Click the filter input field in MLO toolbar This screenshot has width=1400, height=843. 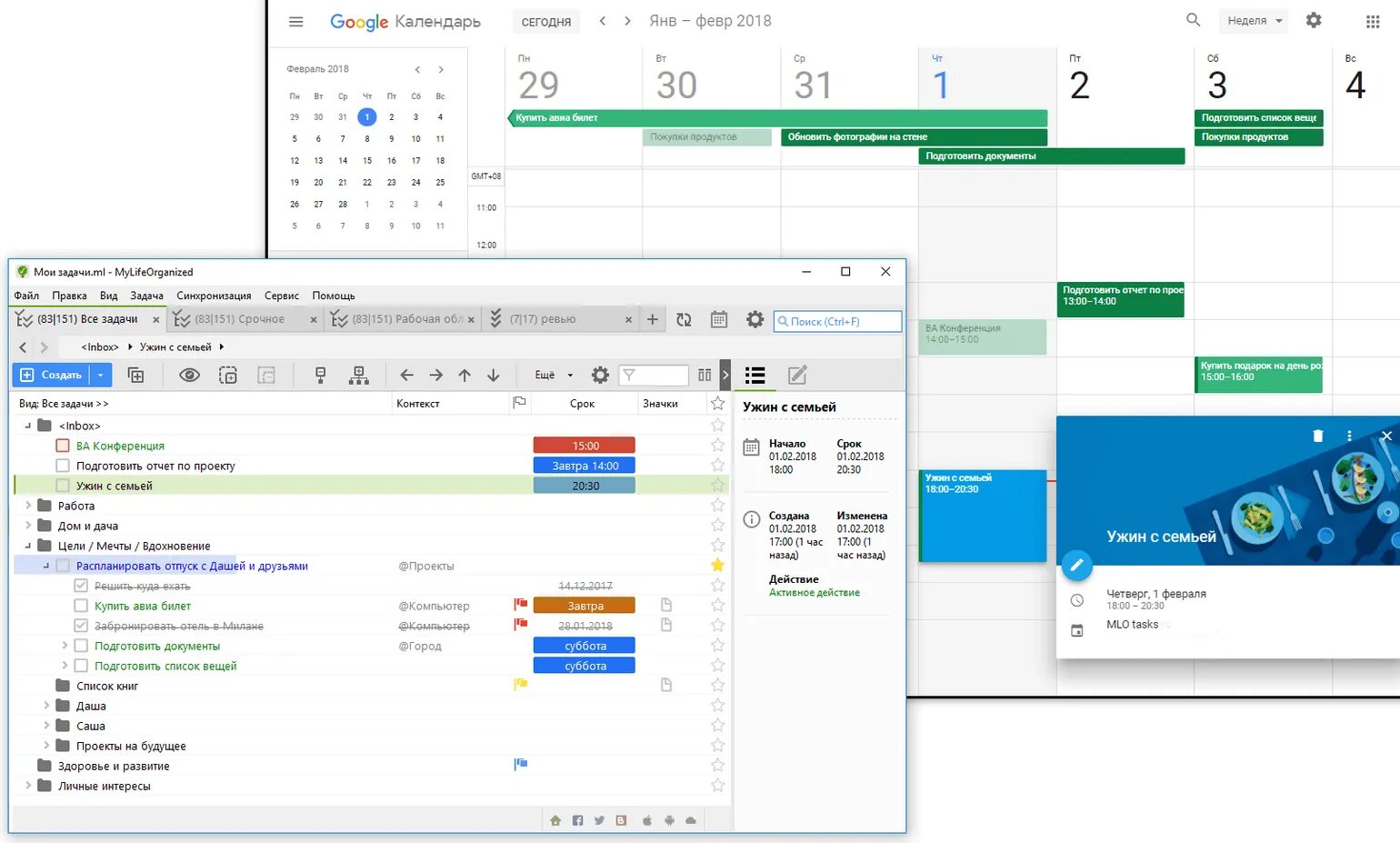coord(653,375)
